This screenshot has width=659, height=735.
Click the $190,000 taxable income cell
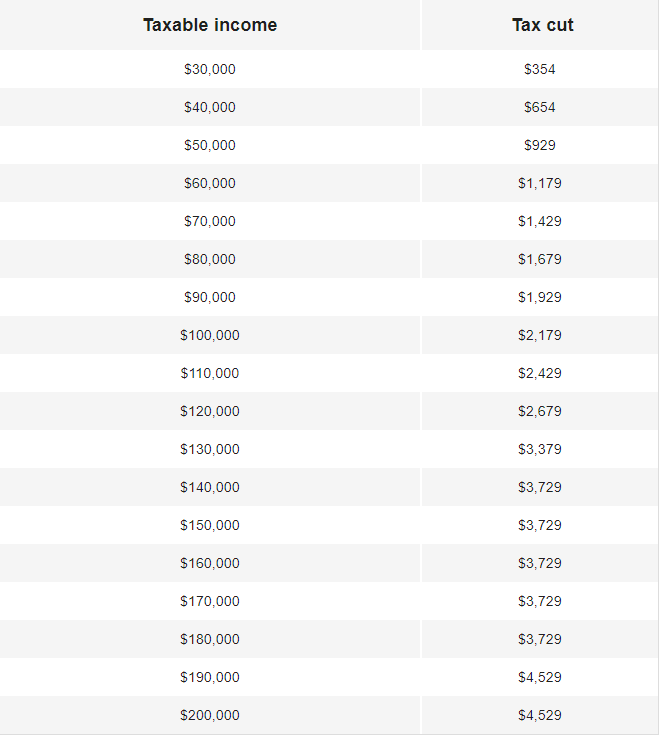[210, 676]
